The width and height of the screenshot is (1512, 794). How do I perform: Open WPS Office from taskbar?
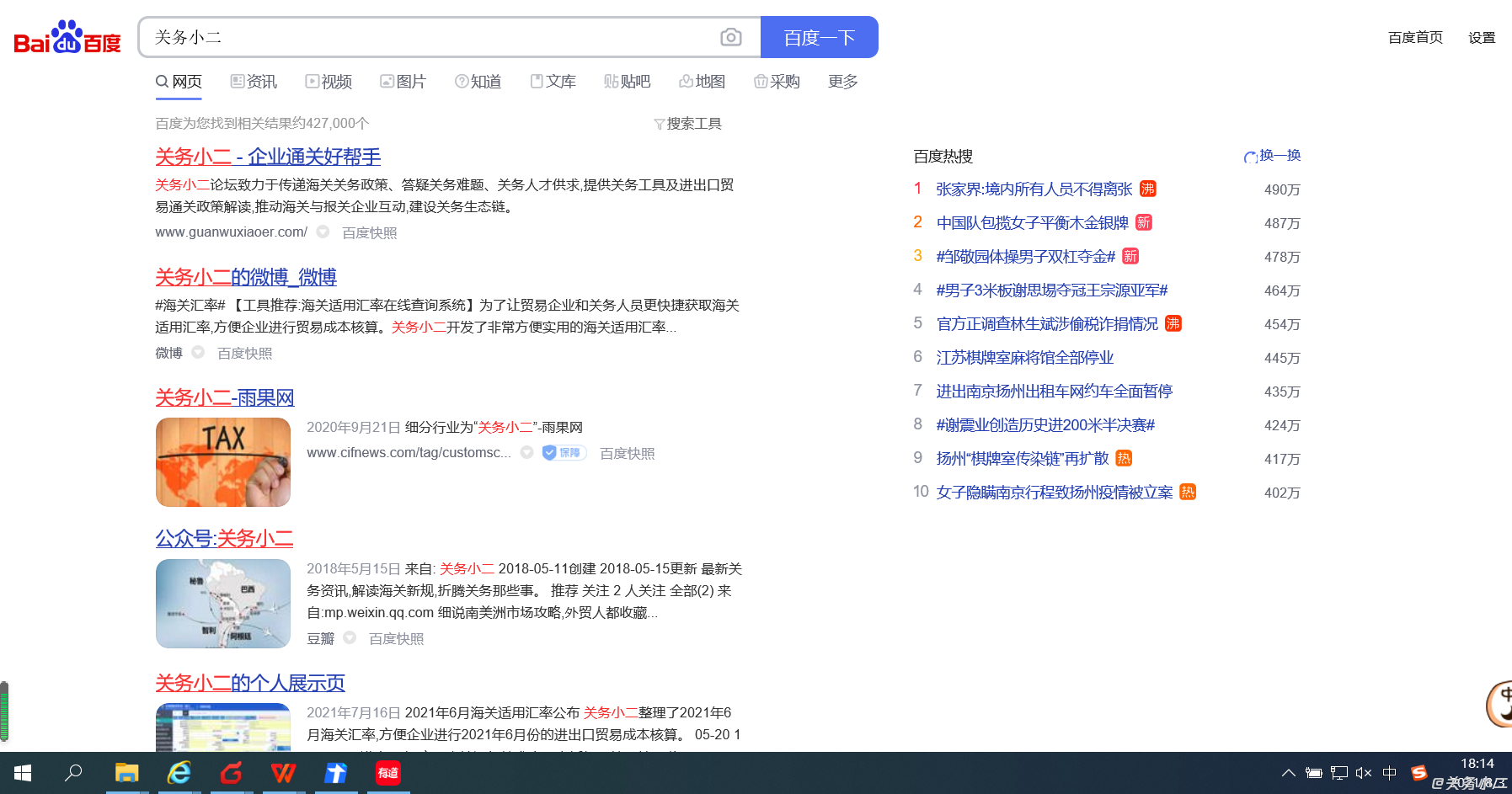pos(284,773)
